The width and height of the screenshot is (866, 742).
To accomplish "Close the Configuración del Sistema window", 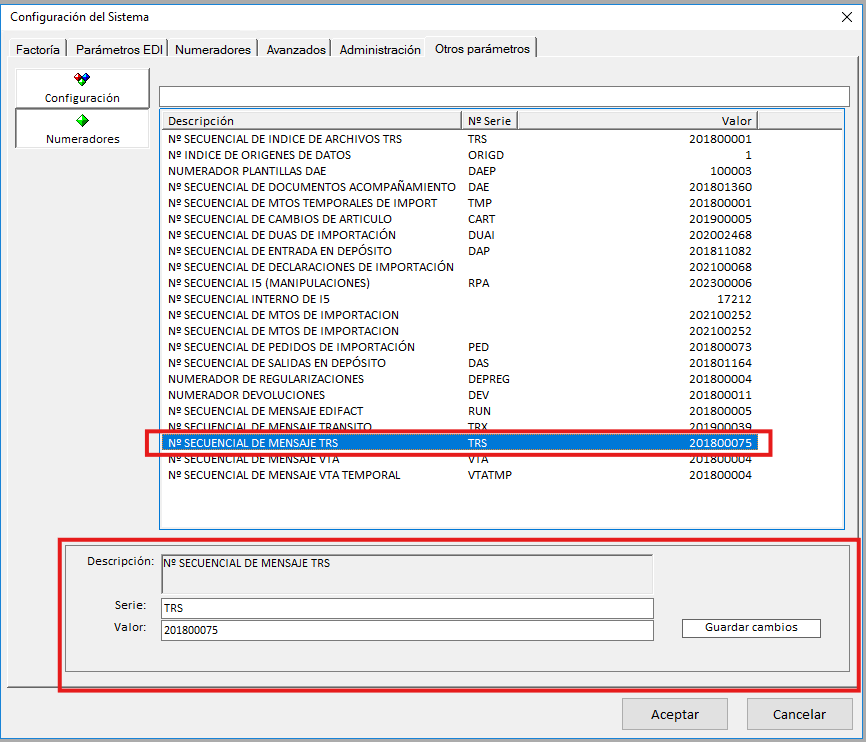I will [x=848, y=16].
